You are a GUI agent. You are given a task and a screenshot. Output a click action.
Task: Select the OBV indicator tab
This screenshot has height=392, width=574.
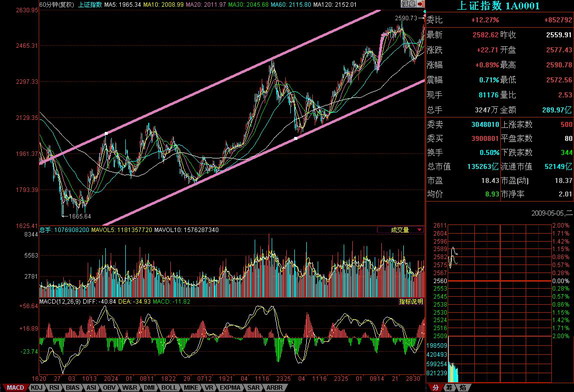click(x=109, y=388)
